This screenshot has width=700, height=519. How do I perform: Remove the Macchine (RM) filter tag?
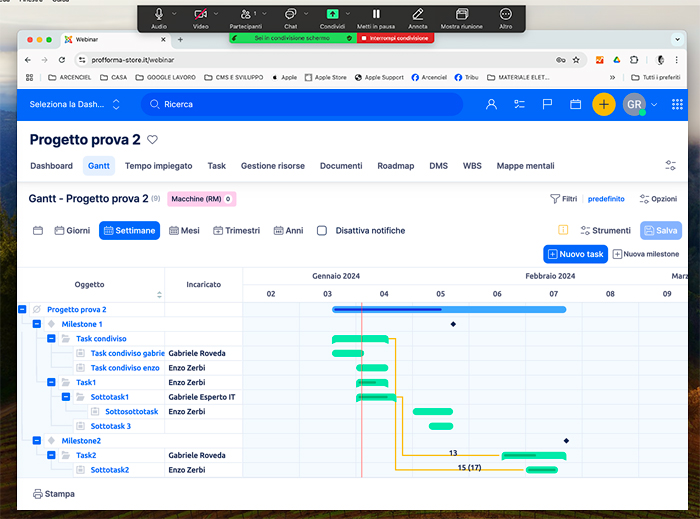pos(228,199)
